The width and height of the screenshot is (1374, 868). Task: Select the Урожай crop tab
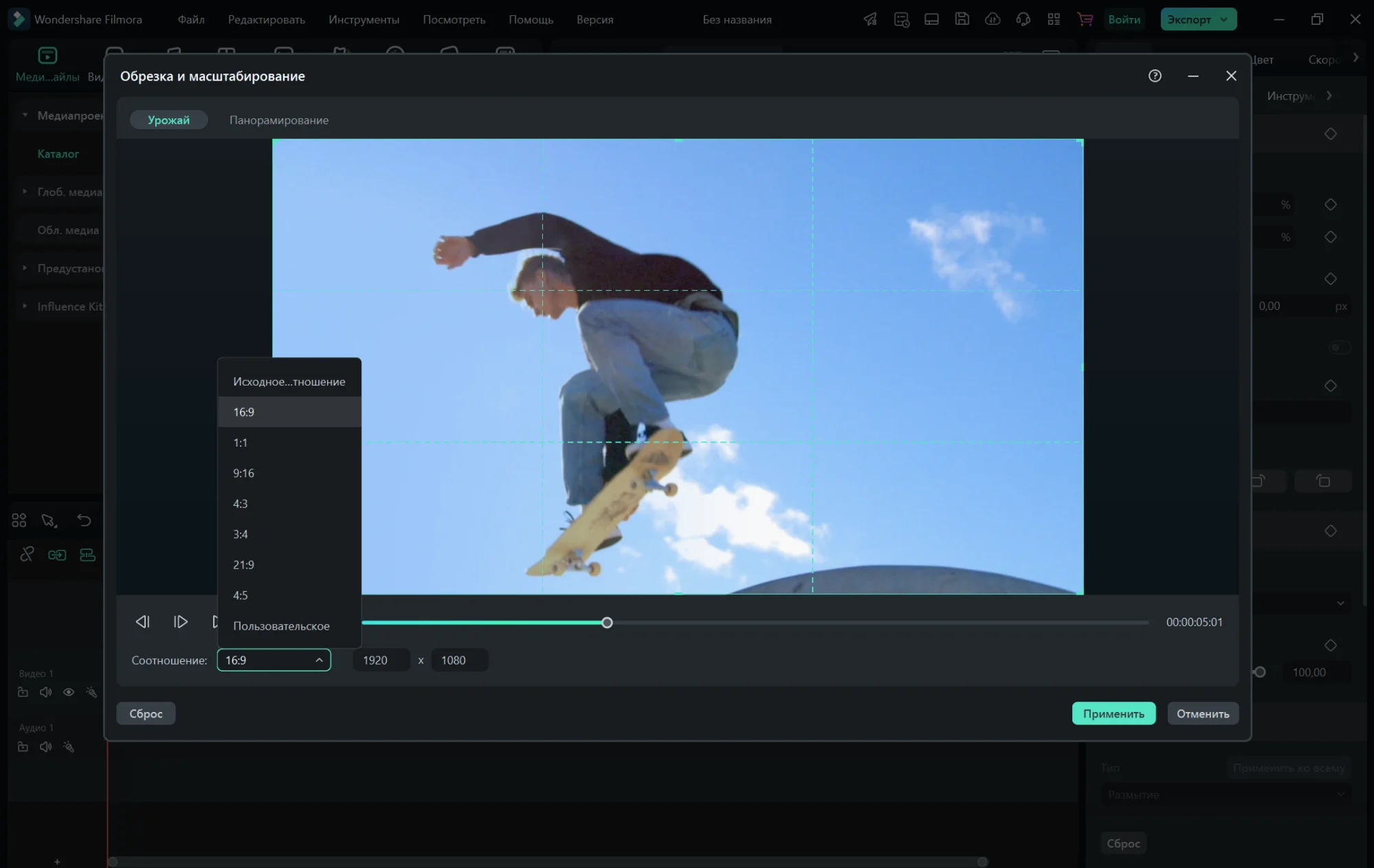[x=168, y=120]
